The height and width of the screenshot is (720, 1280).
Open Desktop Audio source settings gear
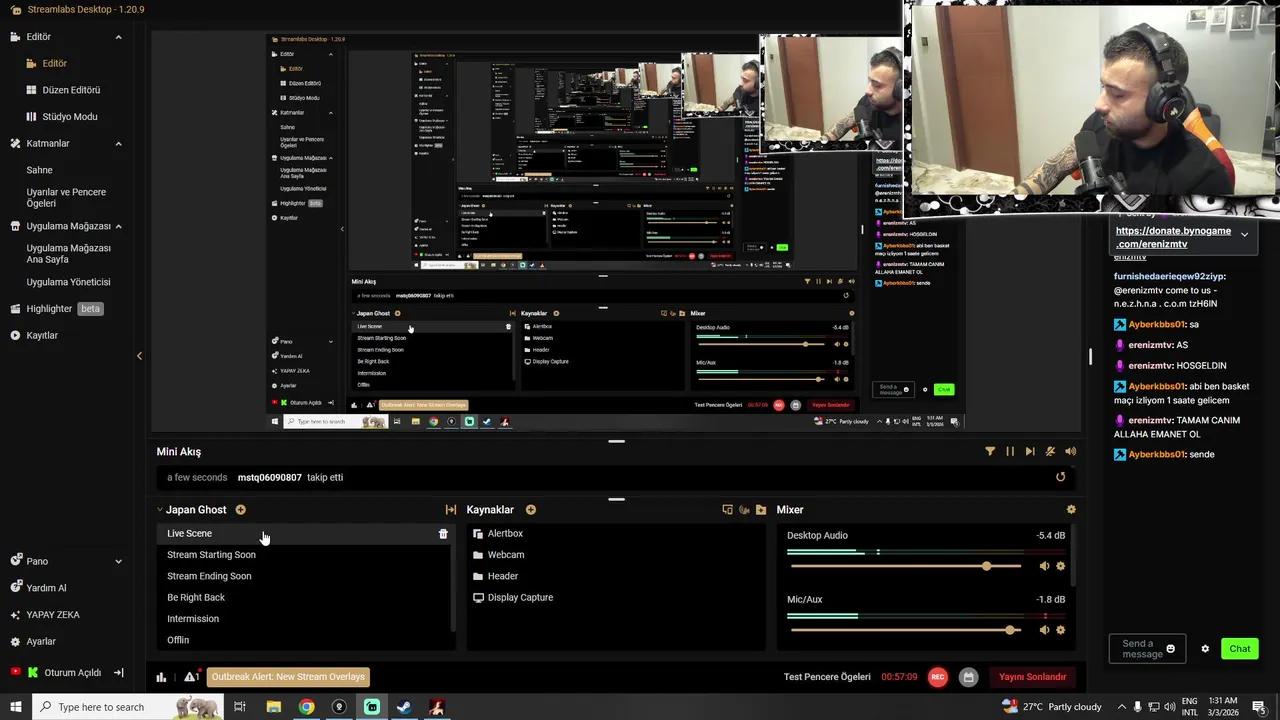click(1061, 566)
